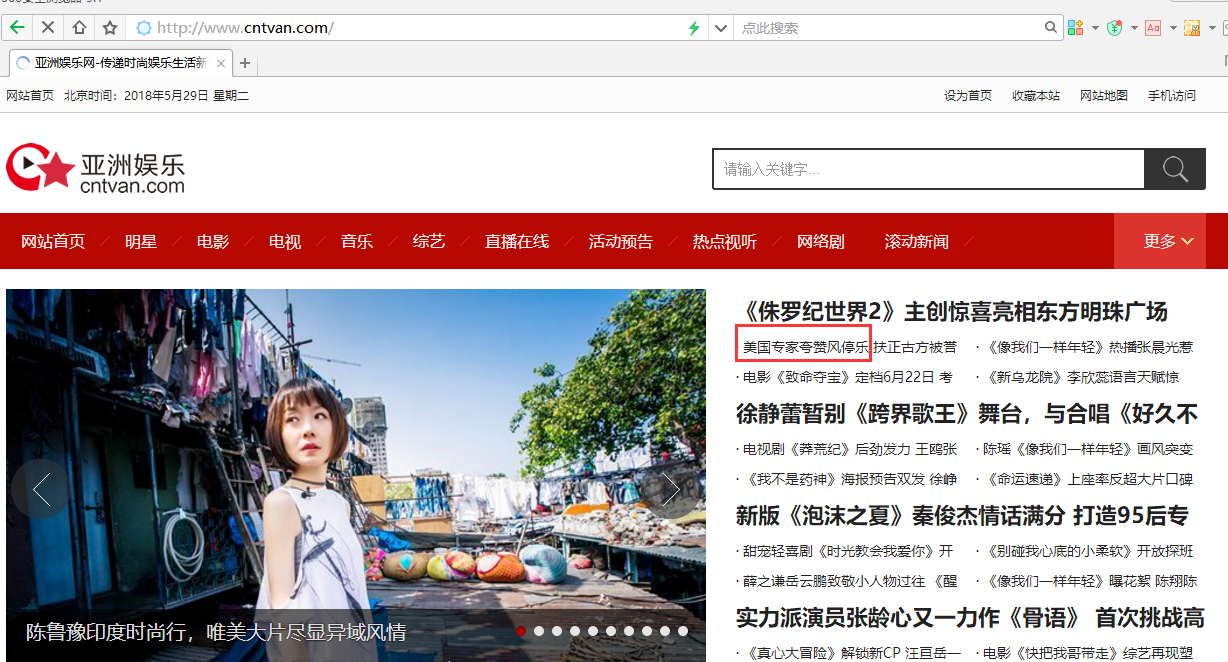Open 《别碰我心底的小柔软》开放探班 link
The width and height of the screenshot is (1228, 662).
click(1089, 551)
